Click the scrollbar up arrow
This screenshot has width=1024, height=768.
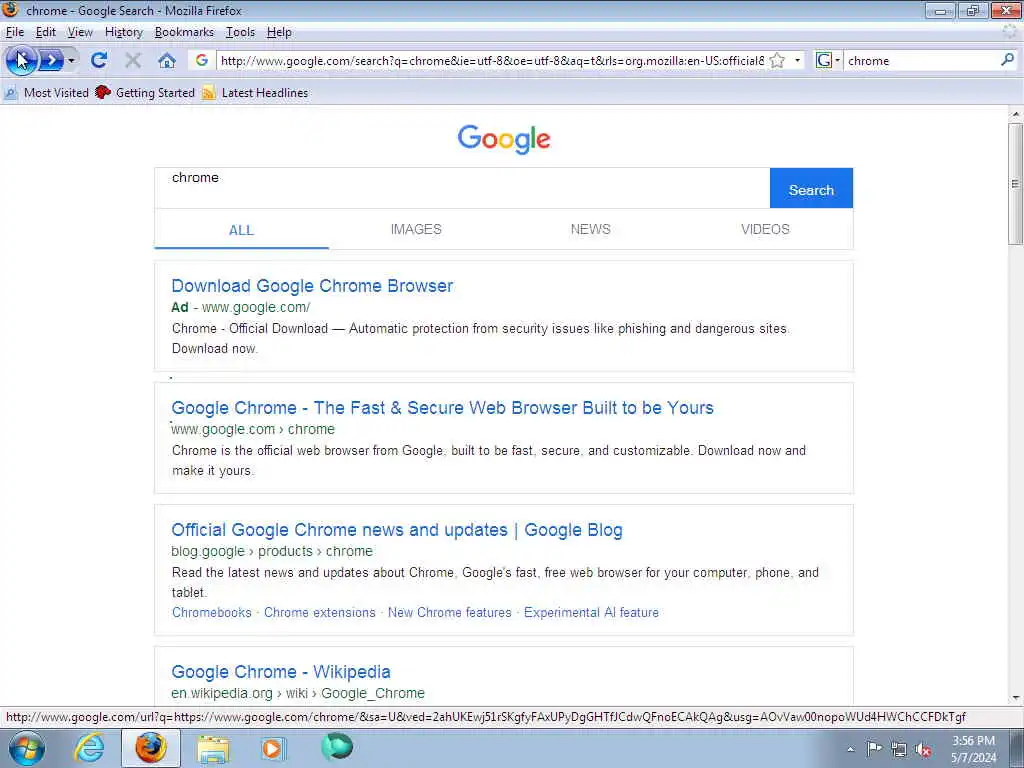pyautogui.click(x=1016, y=114)
